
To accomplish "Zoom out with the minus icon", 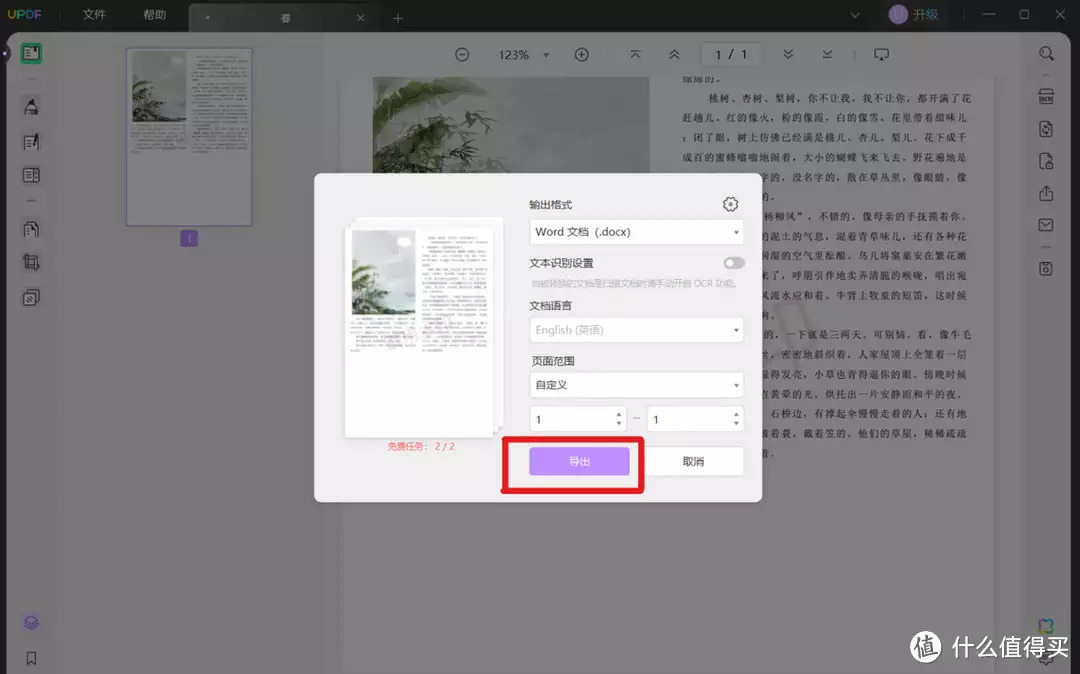I will click(x=462, y=54).
